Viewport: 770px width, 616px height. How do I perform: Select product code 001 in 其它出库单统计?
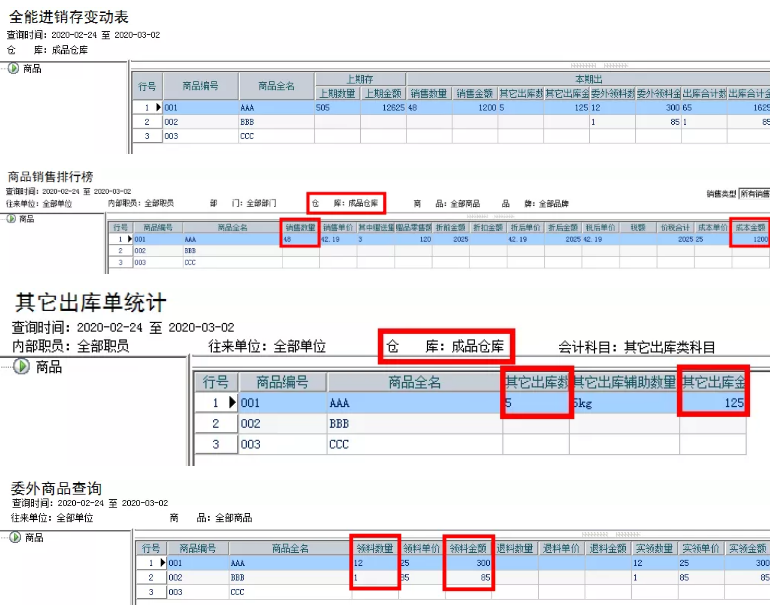[x=282, y=403]
